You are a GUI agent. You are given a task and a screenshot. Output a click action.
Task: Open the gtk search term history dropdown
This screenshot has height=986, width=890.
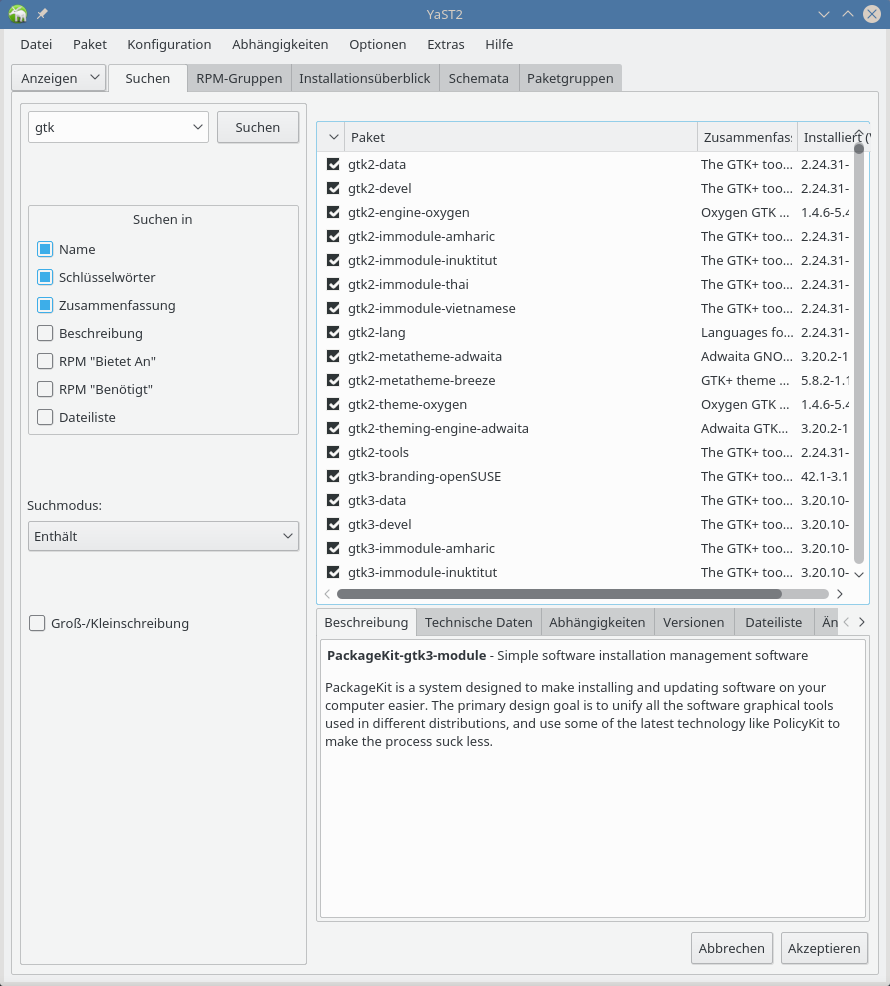(196, 127)
